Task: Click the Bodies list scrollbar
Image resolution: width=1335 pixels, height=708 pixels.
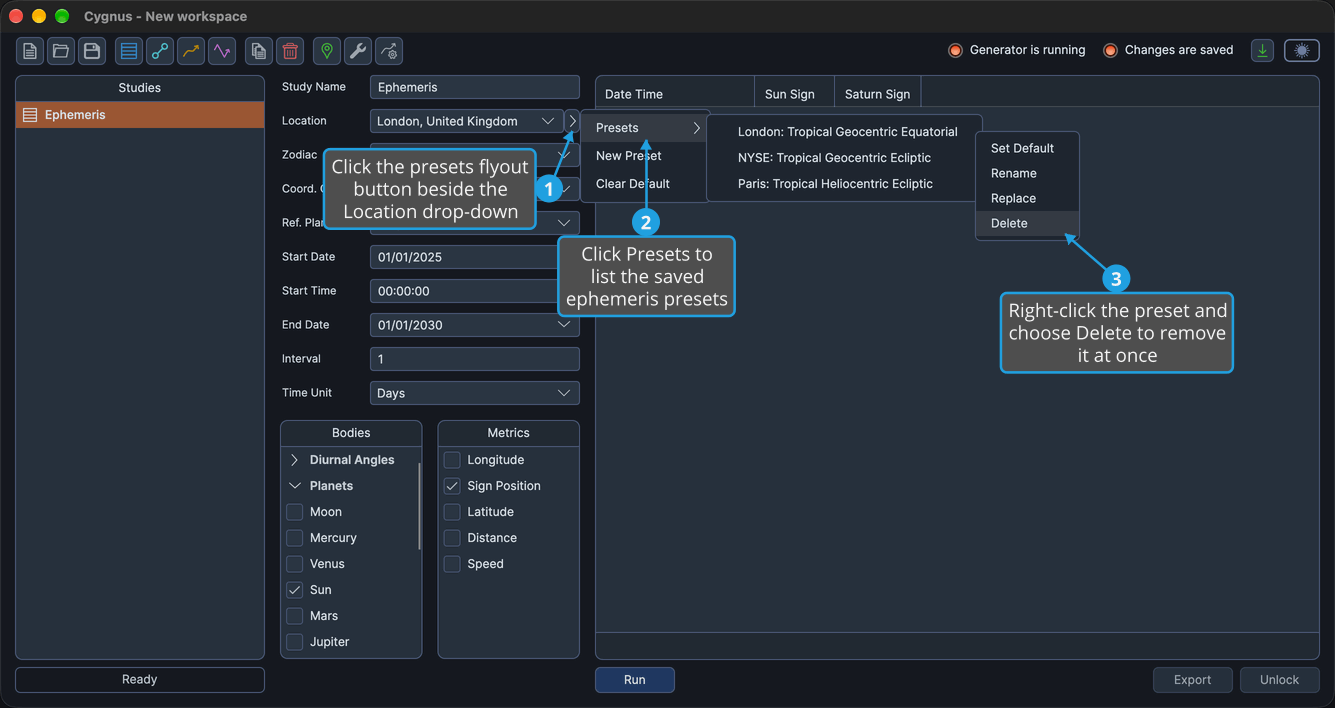Action: point(419,505)
